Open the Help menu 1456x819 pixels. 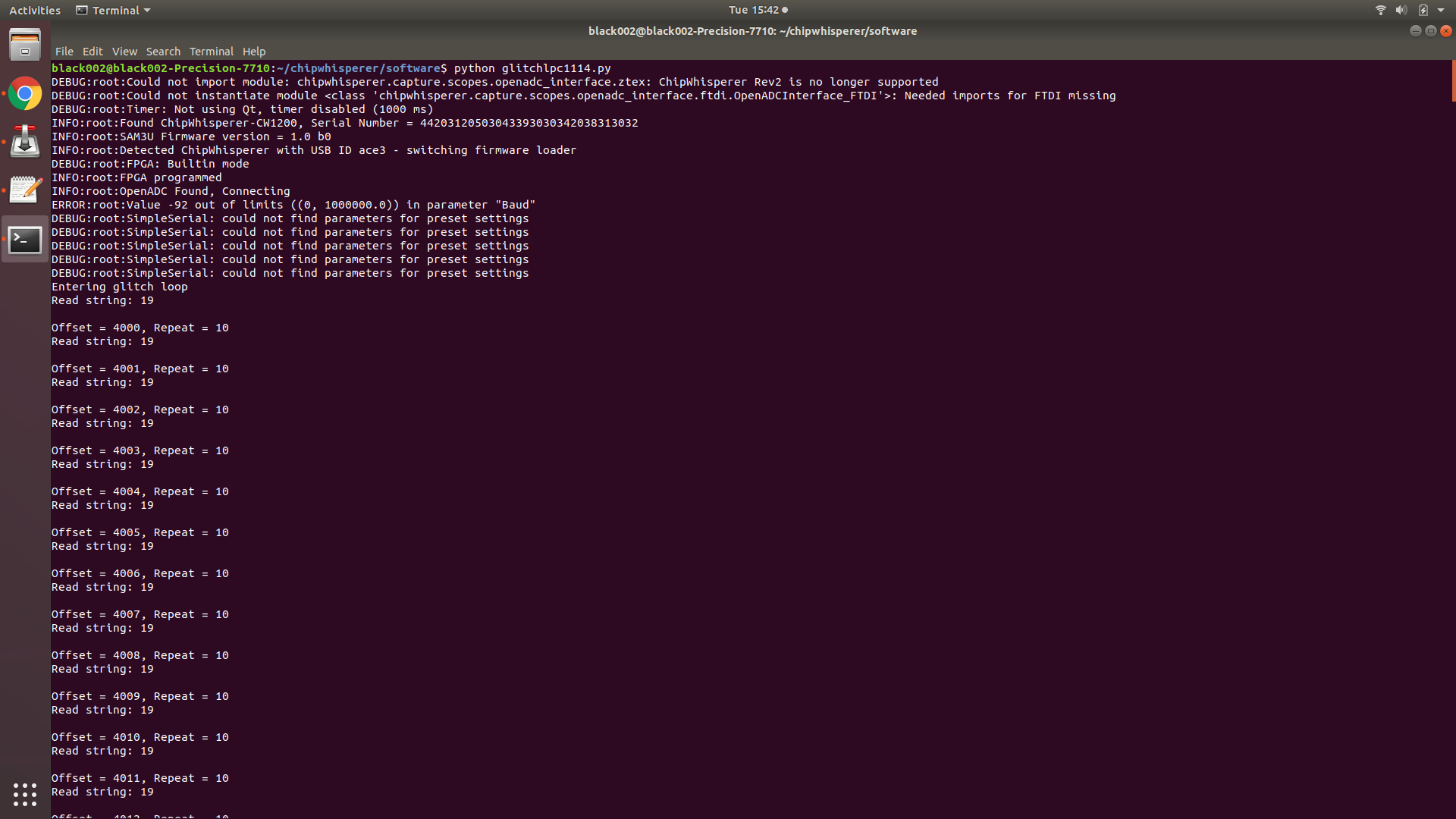[254, 52]
